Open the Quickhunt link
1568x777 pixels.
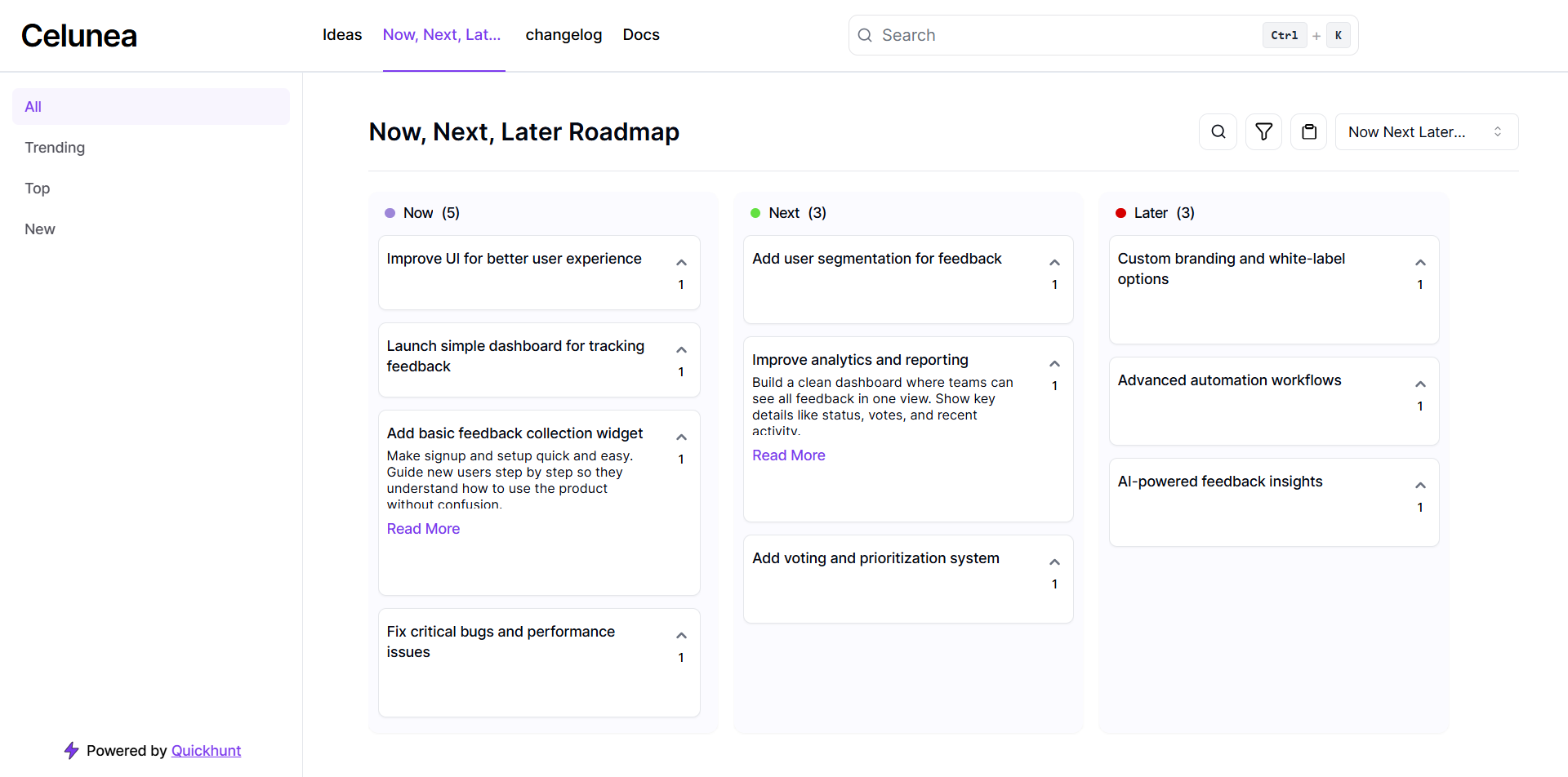pyautogui.click(x=206, y=750)
